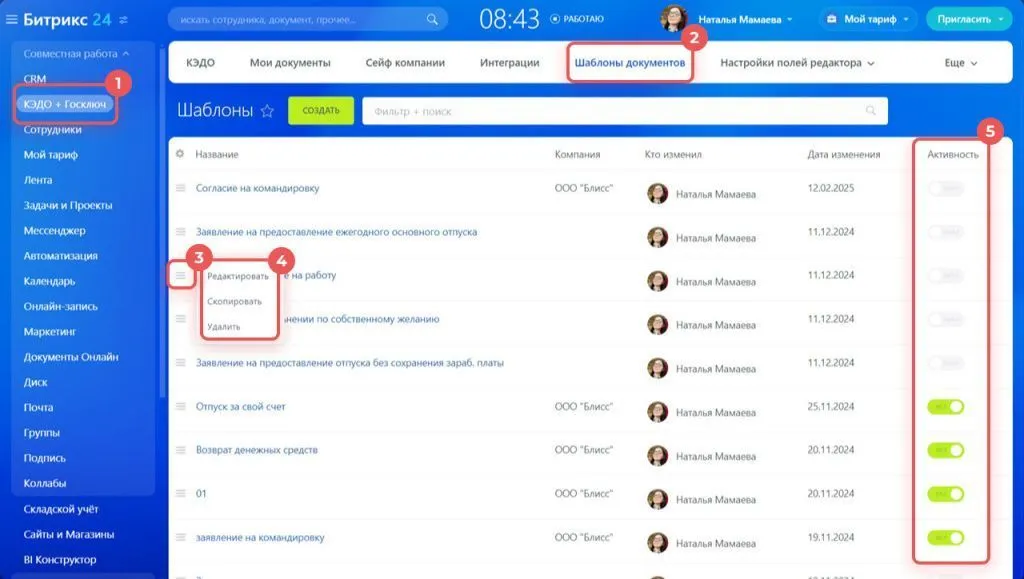The width and height of the screenshot is (1024, 579).
Task: Click the green Создать button
Action: 321,111
